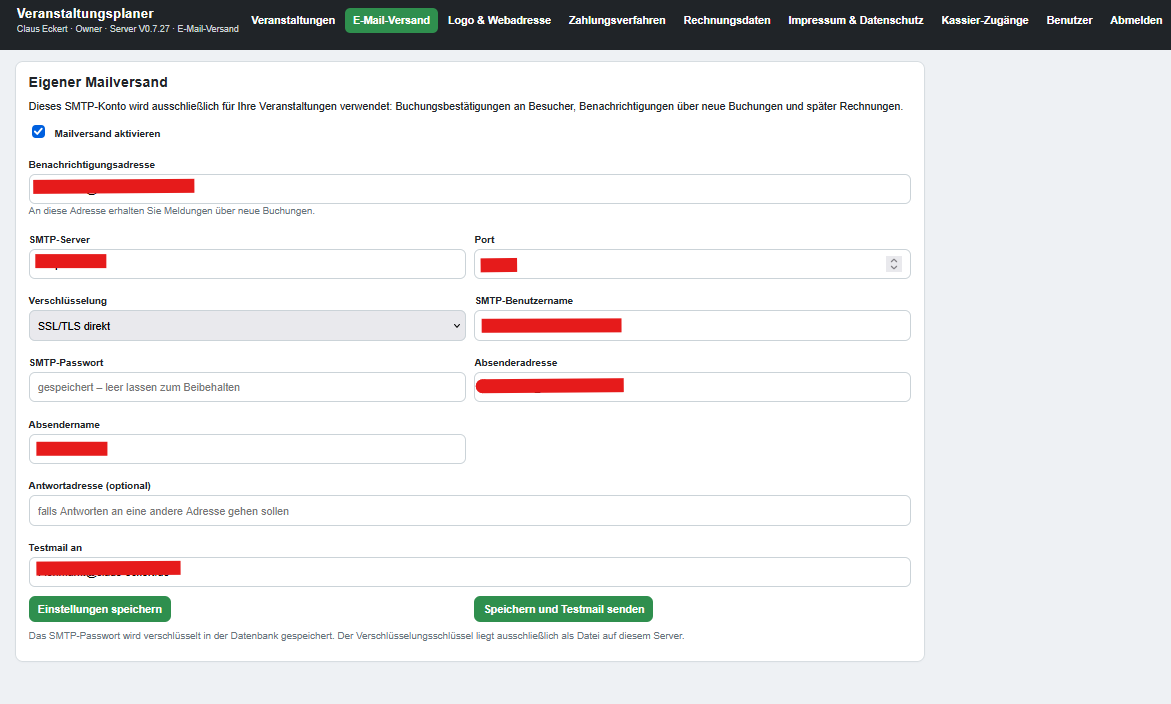
Task: Click the SMTP-Passwort field
Action: [x=247, y=387]
